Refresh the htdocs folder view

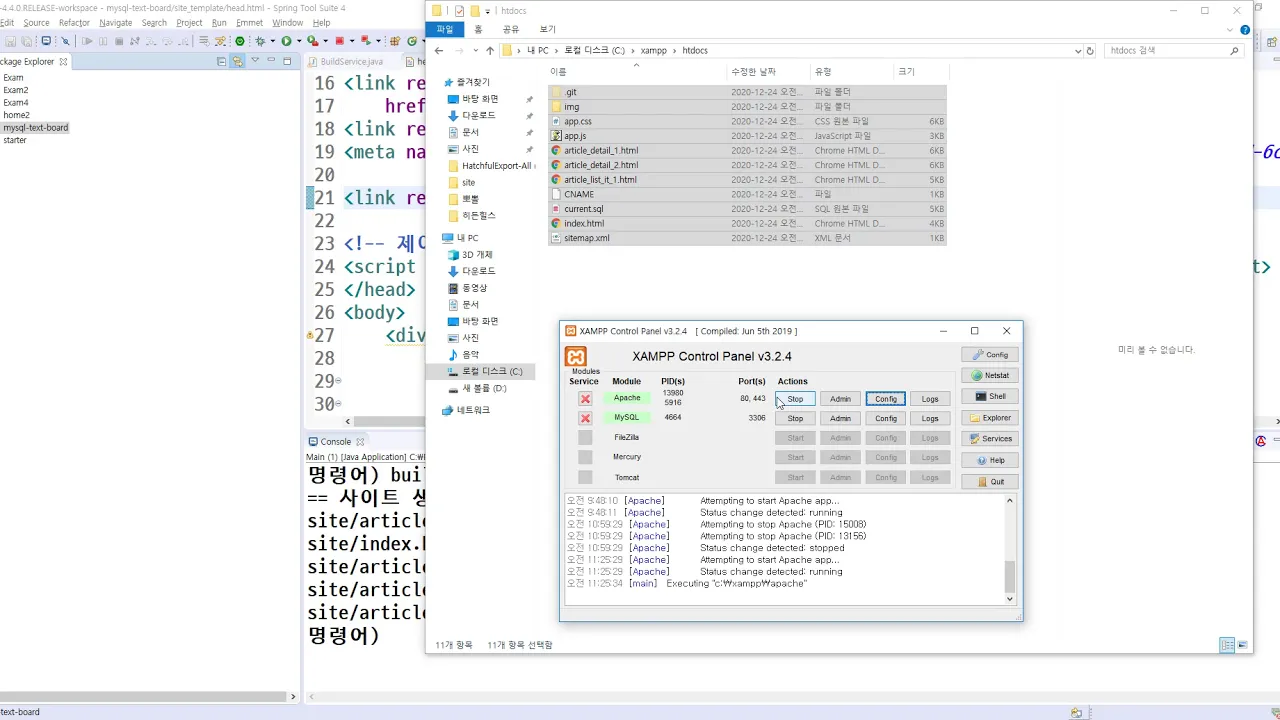[1091, 50]
